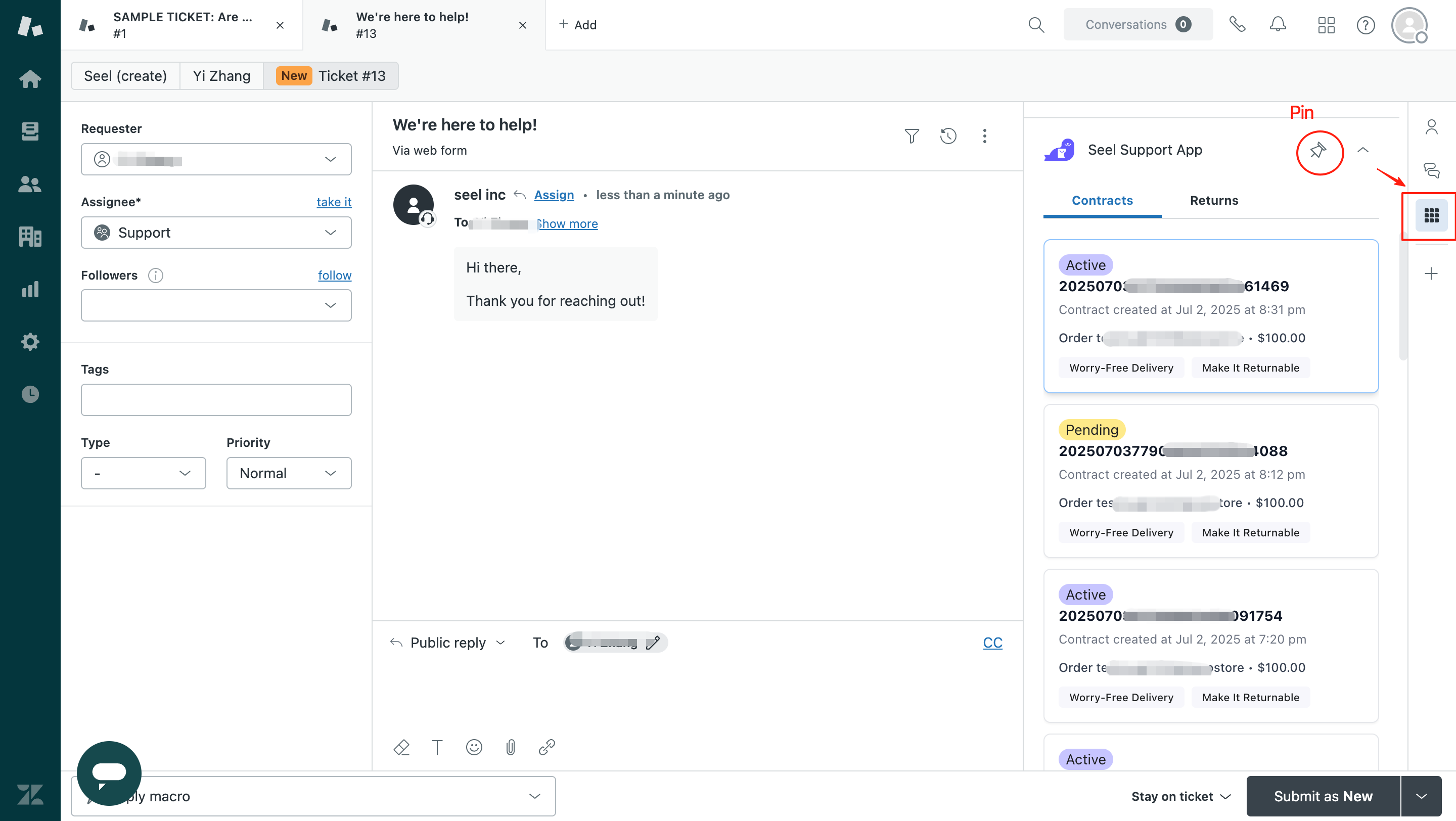Open user context panel icon
The width and height of the screenshot is (1456, 821).
point(1431,127)
